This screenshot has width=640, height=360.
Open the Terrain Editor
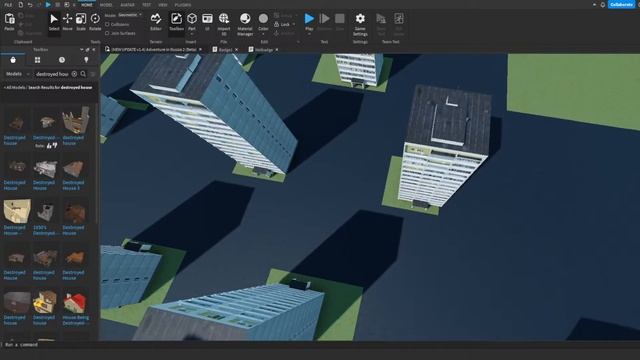point(156,22)
